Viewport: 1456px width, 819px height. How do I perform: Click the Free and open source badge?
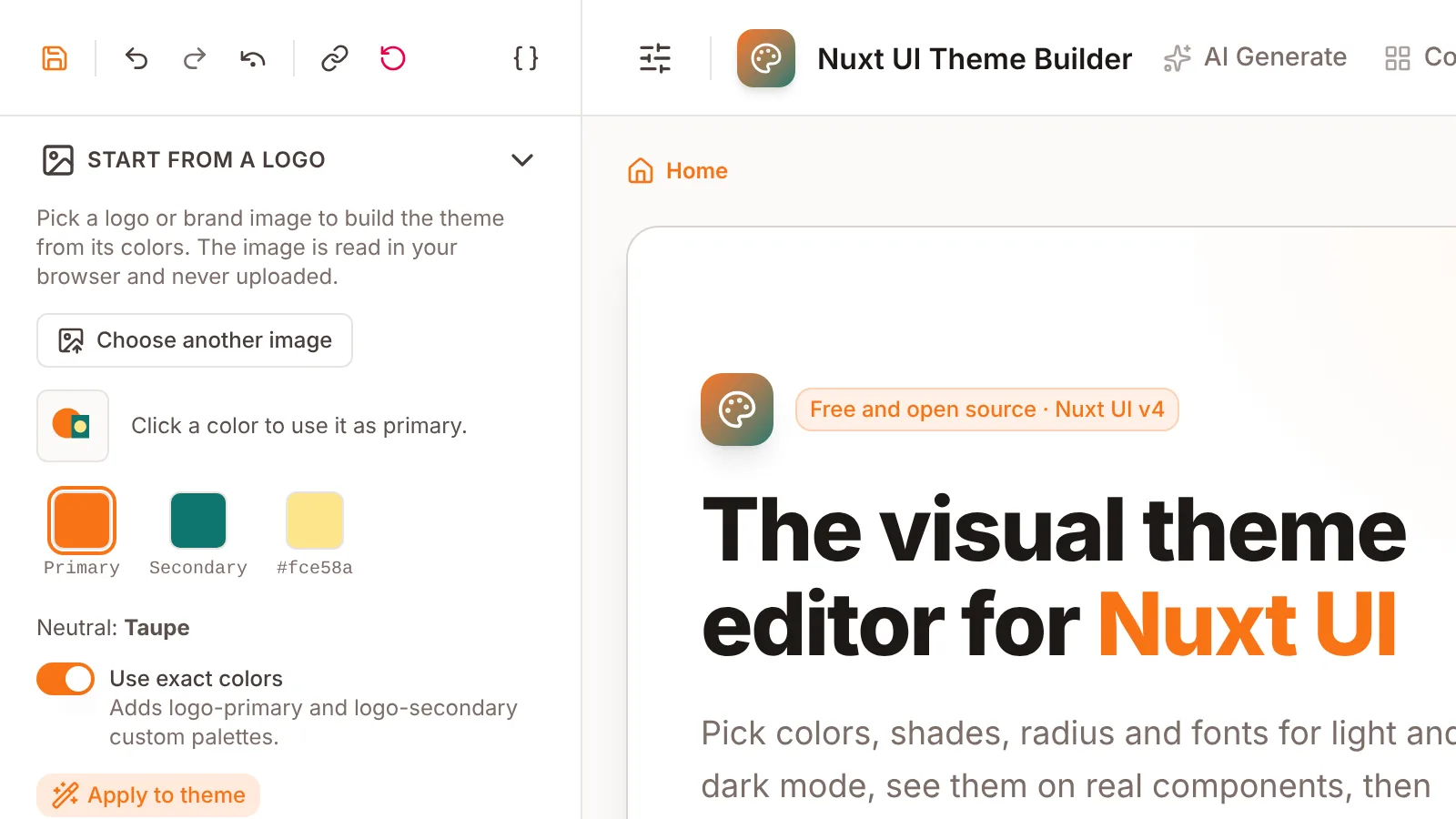coord(987,409)
